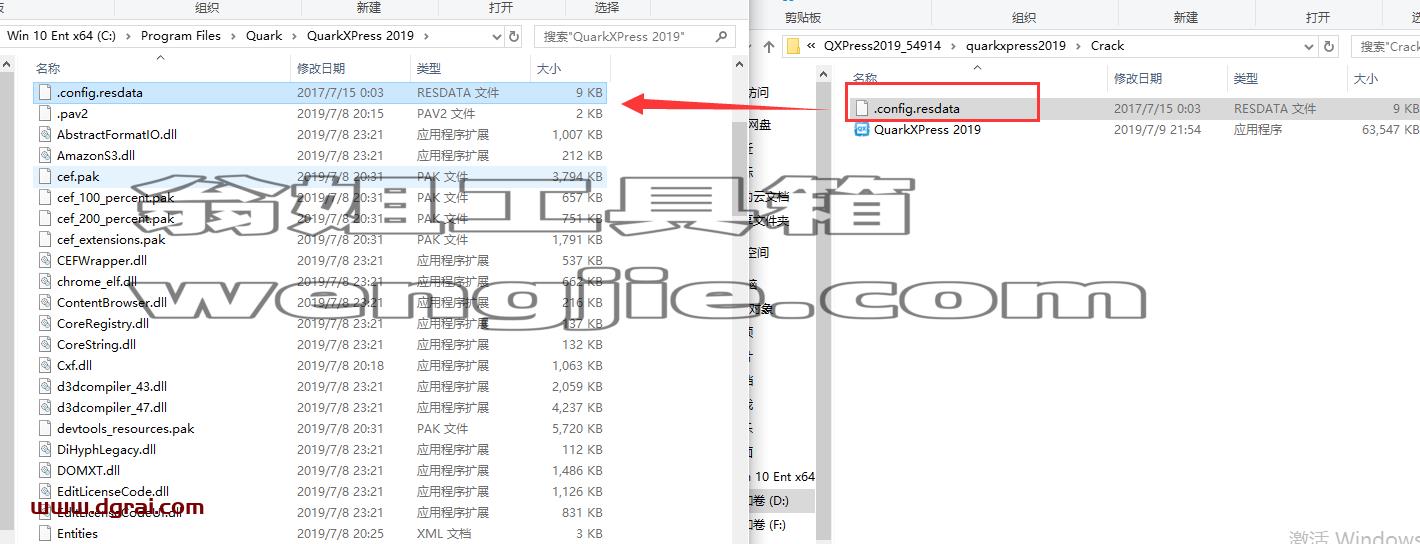Go to quarkxpress2019 folder in breadcrumb

(x=1016, y=46)
